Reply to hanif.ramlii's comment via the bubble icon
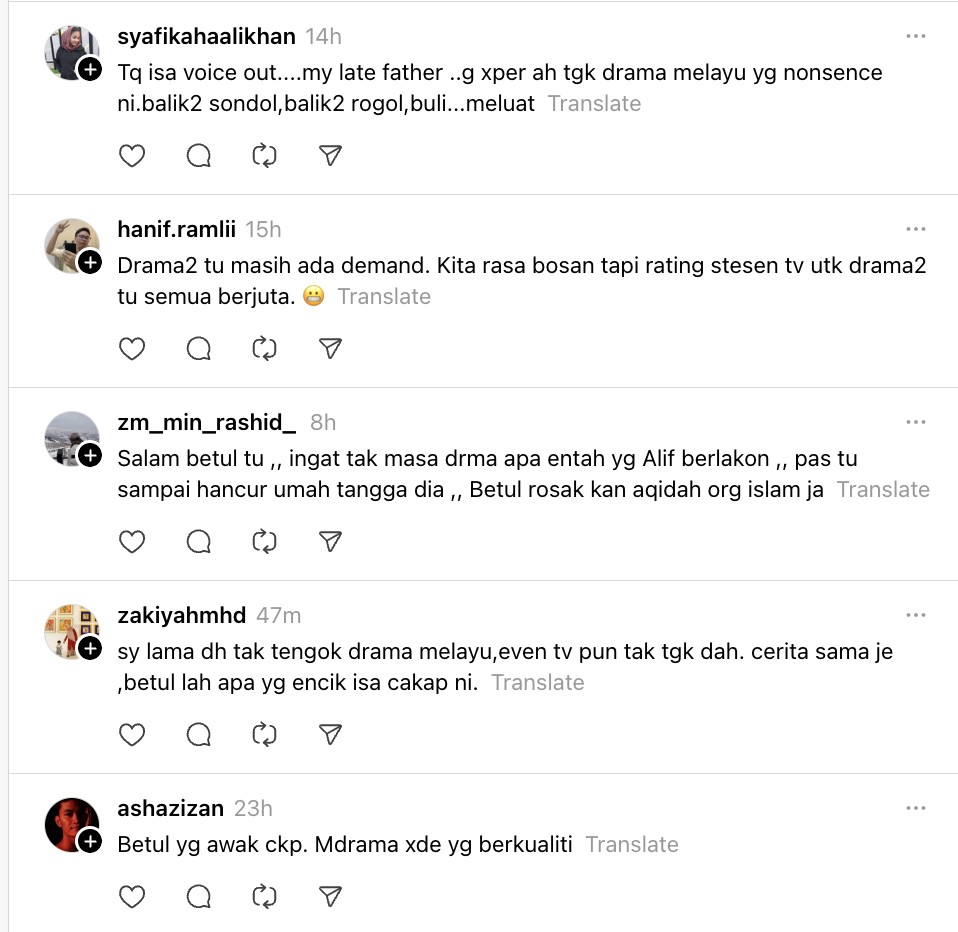Screen dimensions: 958x932 tap(198, 348)
